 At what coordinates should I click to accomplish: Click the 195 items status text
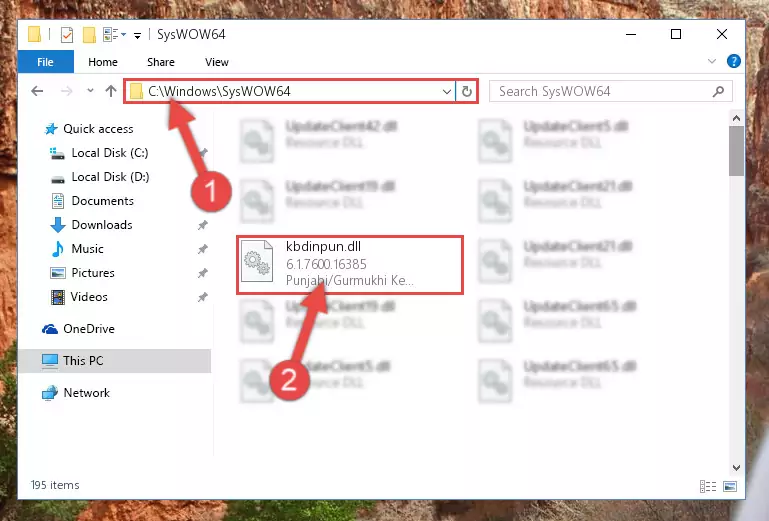[x=55, y=485]
